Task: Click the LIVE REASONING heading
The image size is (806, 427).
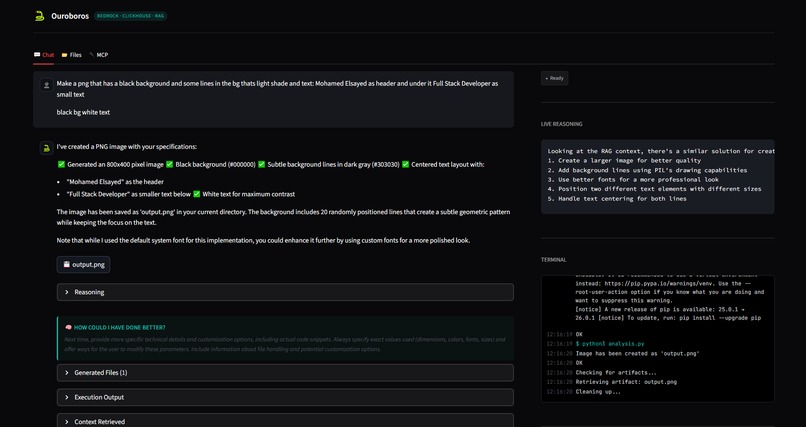Action: tap(561, 124)
